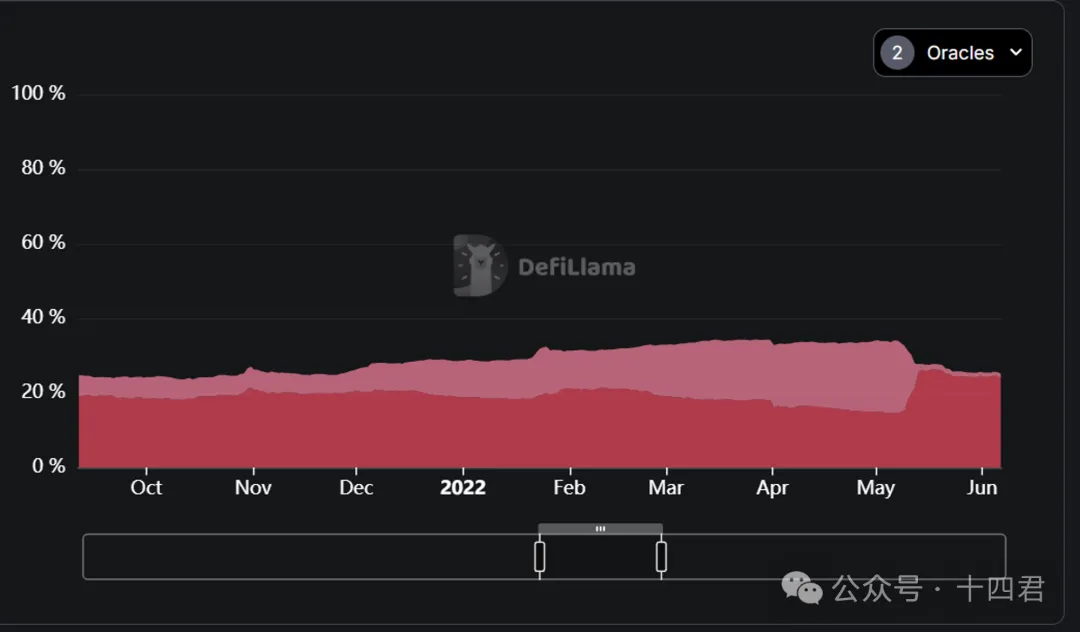Click the chevron arrow beside Oracles
1080x632 pixels.
point(1016,52)
